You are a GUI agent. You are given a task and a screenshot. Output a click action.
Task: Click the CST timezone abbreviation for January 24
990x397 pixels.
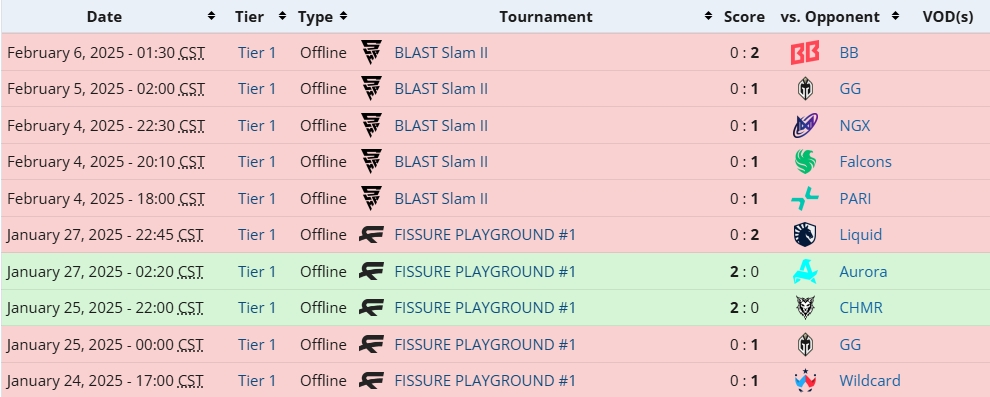[x=191, y=381]
